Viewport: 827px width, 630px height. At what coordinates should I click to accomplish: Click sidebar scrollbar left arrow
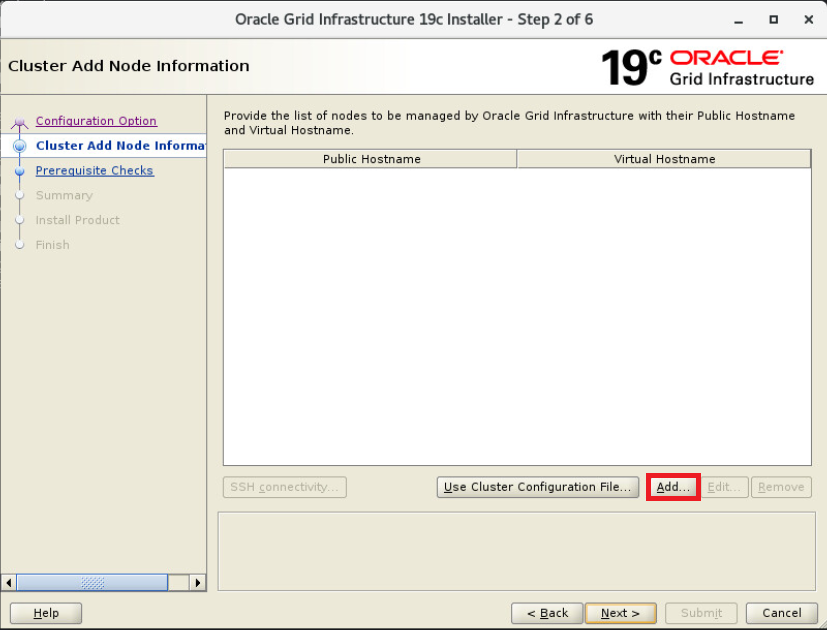click(x=8, y=583)
